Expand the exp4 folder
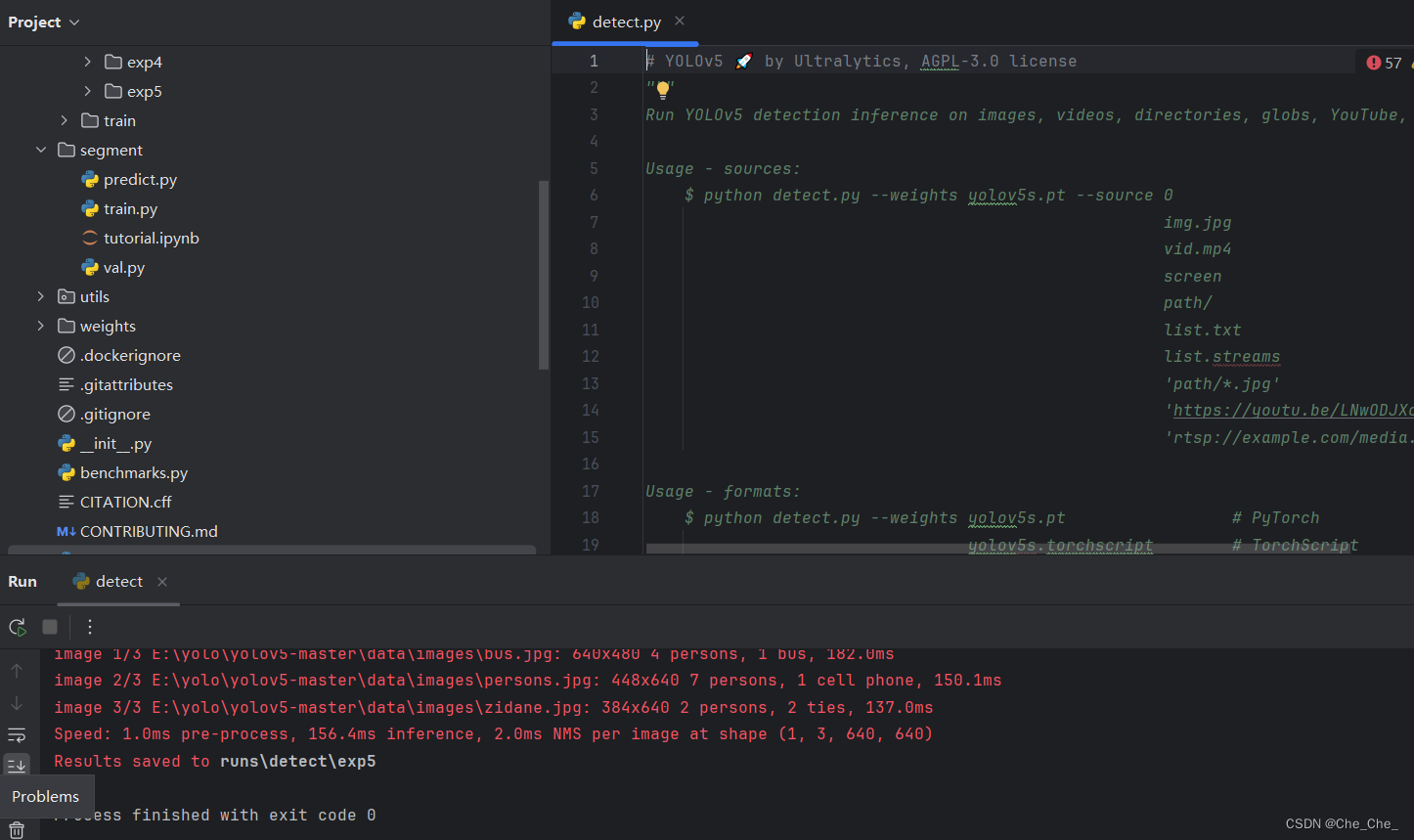 (87, 62)
